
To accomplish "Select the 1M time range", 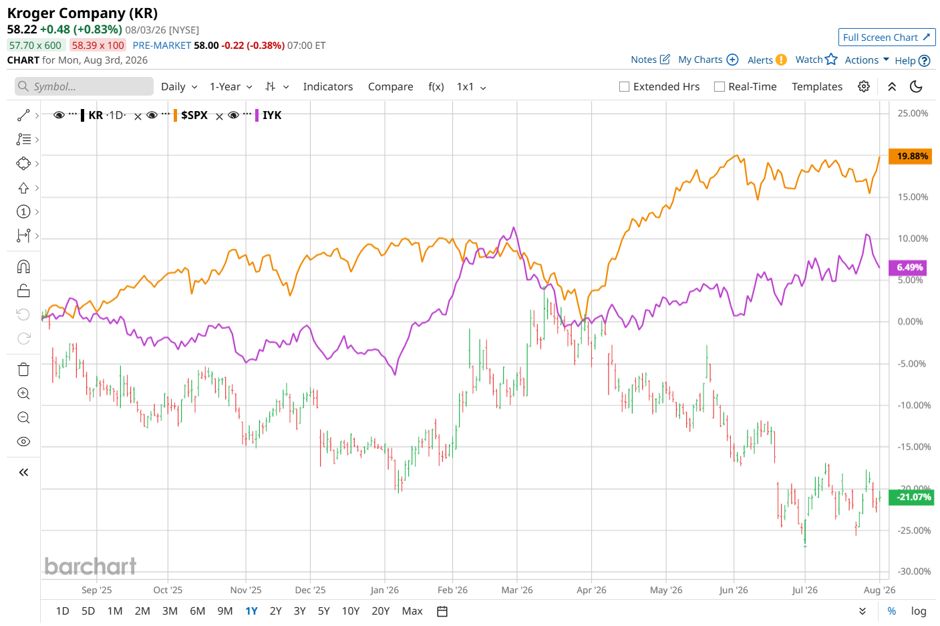I will click(115, 611).
